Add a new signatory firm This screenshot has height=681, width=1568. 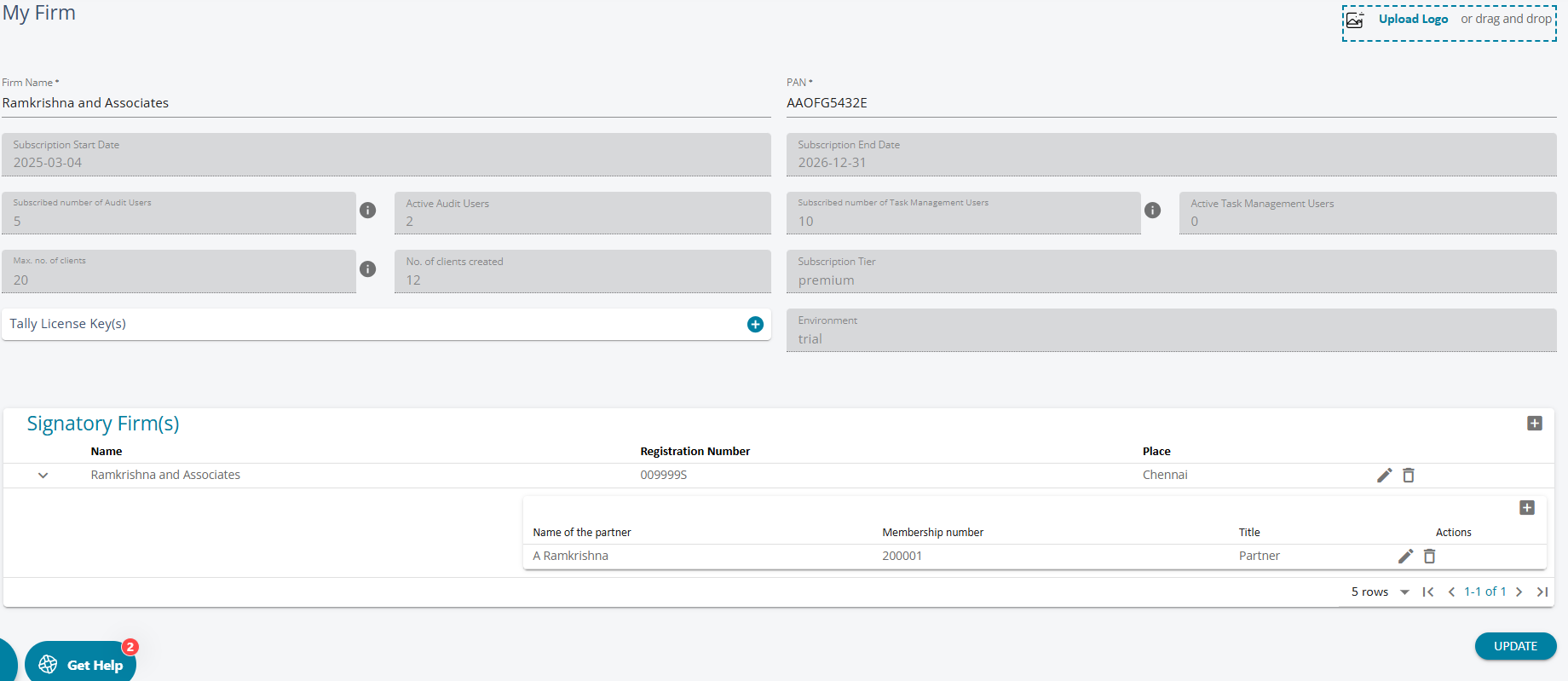[1534, 424]
